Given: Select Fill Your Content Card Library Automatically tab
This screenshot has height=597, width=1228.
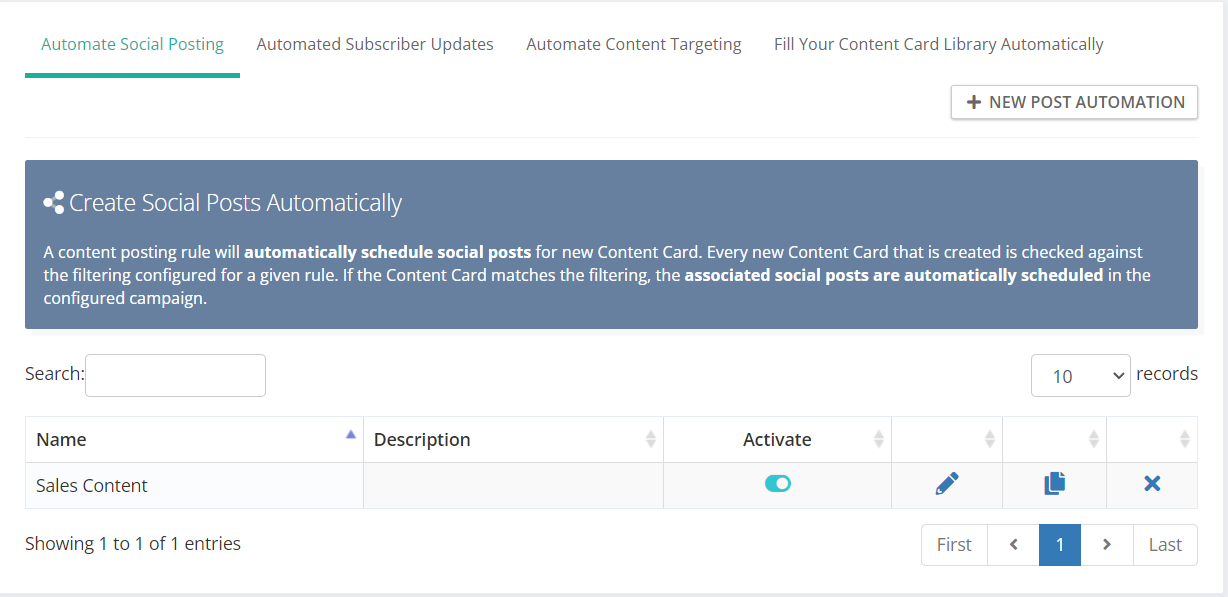Looking at the screenshot, I should 939,44.
